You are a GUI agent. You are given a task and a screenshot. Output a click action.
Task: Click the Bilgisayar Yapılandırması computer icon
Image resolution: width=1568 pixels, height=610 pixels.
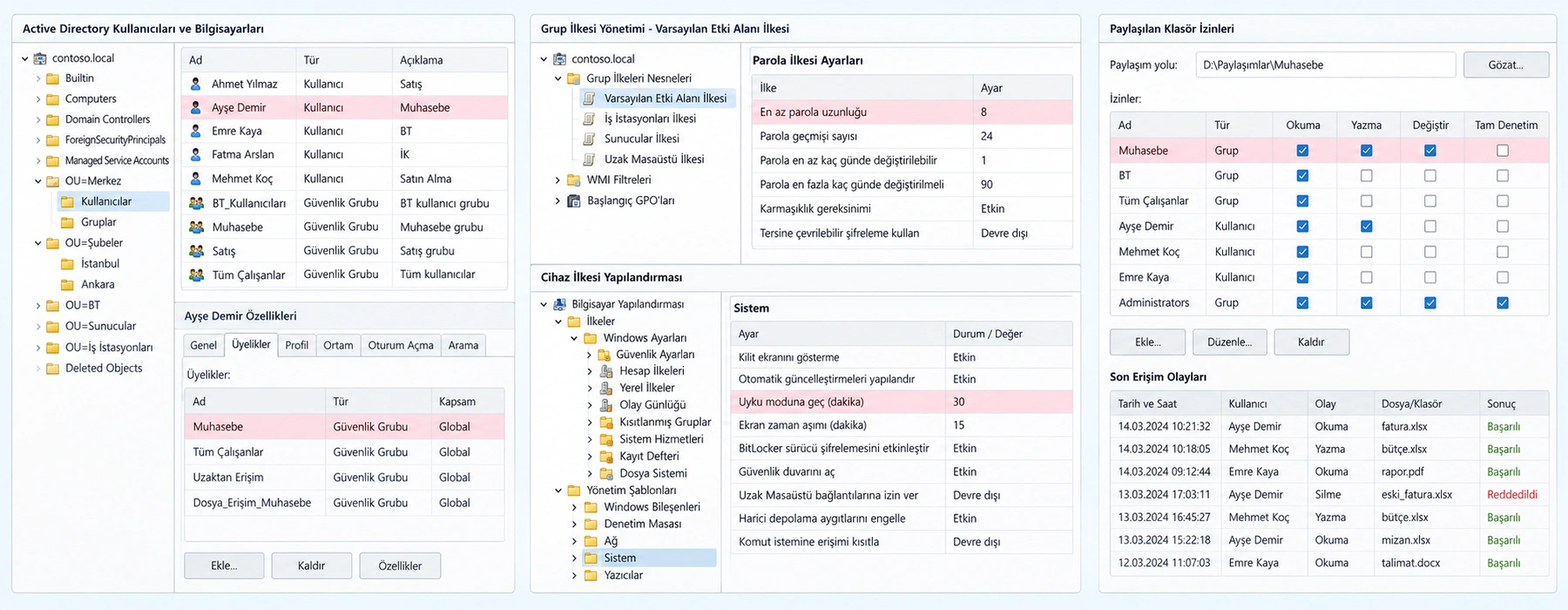[x=559, y=304]
